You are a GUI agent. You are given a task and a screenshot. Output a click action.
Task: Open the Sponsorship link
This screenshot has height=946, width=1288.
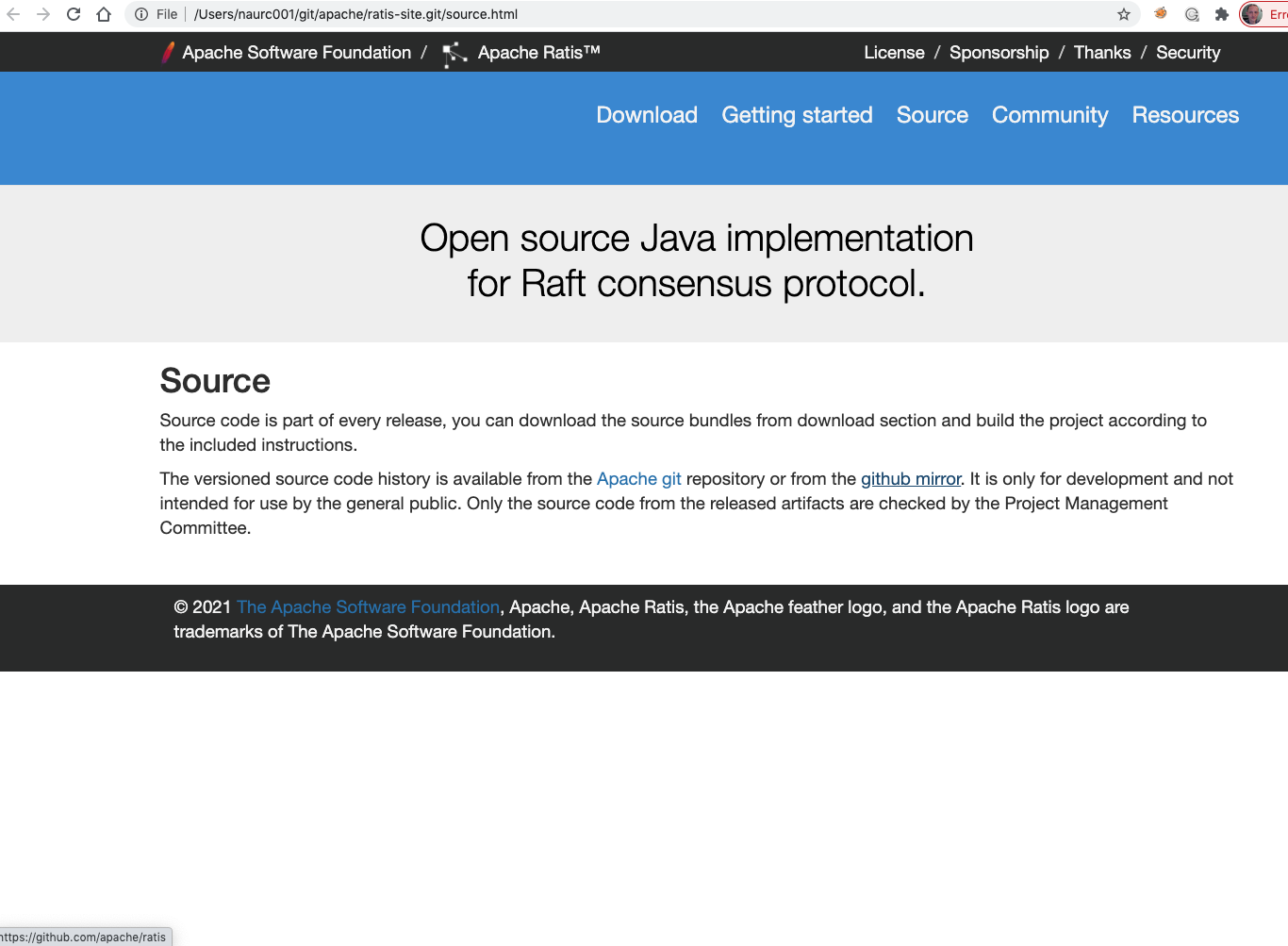999,53
